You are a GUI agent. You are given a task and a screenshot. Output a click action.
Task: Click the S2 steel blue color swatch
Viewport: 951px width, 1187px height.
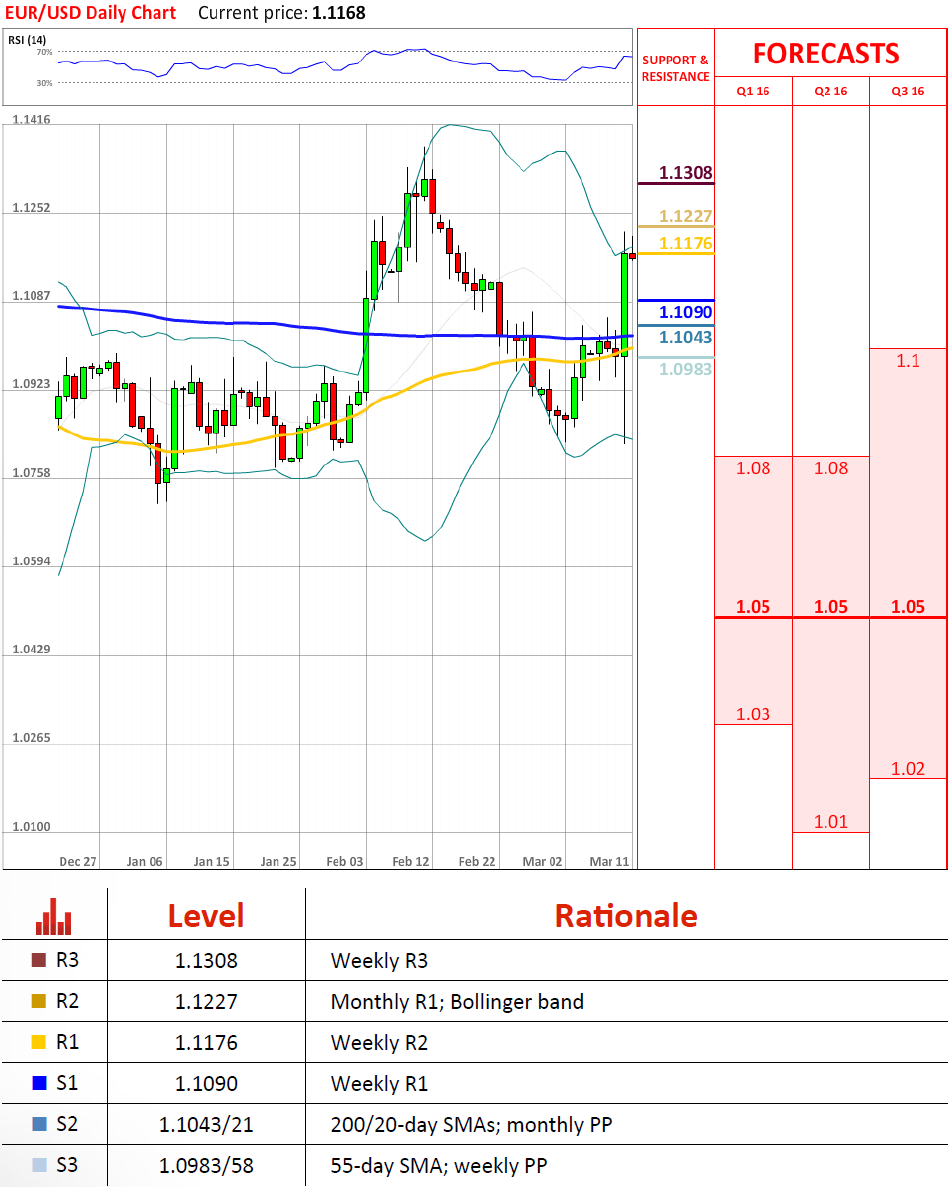pyautogui.click(x=39, y=1123)
